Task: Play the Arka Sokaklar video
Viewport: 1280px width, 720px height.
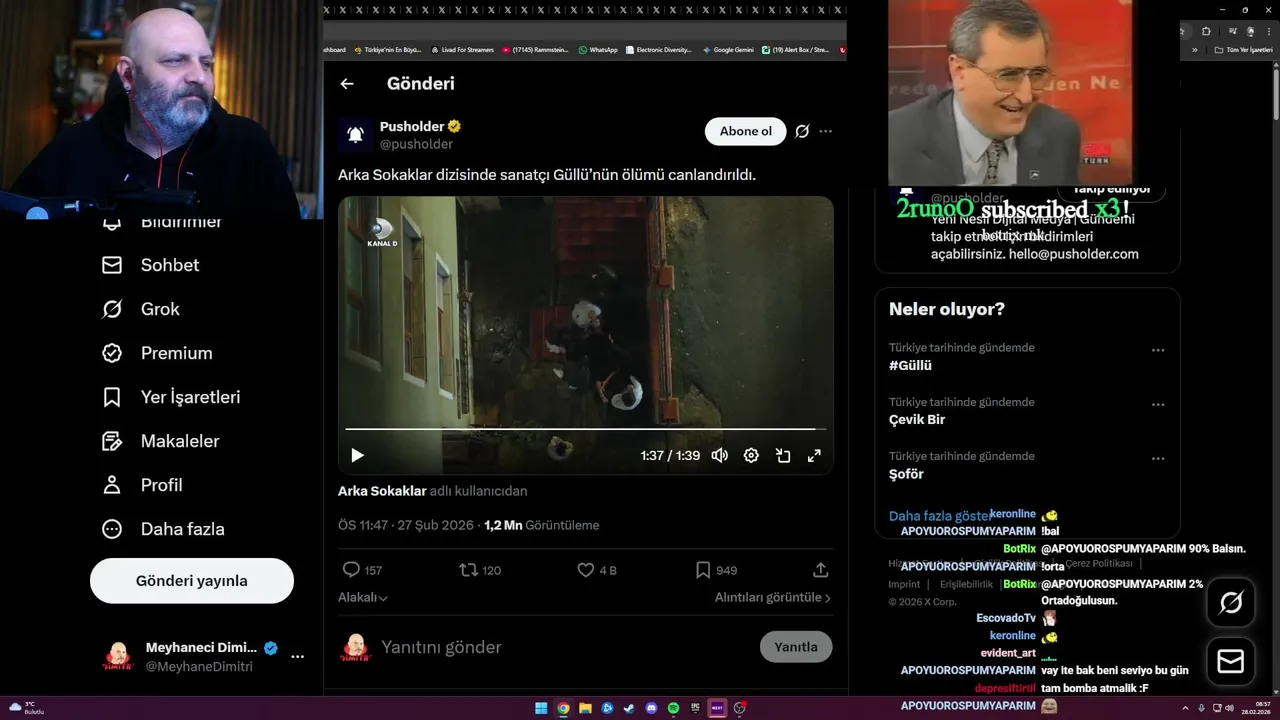Action: point(357,455)
